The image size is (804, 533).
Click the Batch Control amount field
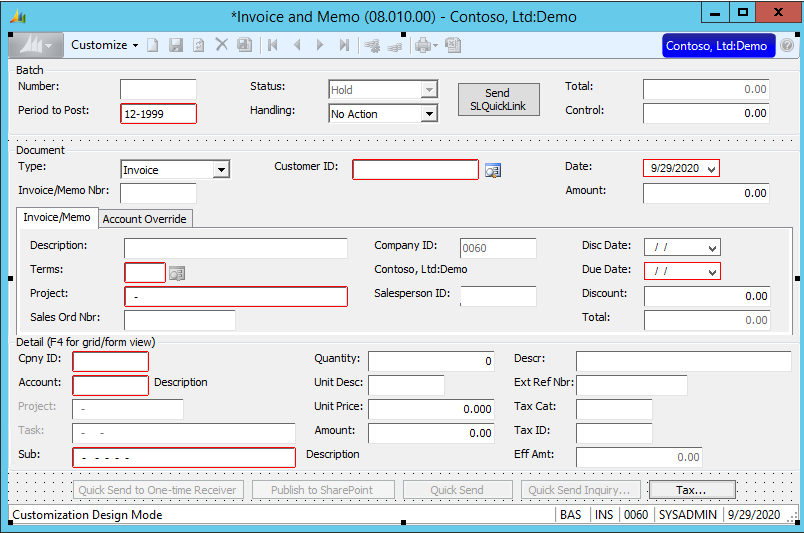pyautogui.click(x=707, y=113)
